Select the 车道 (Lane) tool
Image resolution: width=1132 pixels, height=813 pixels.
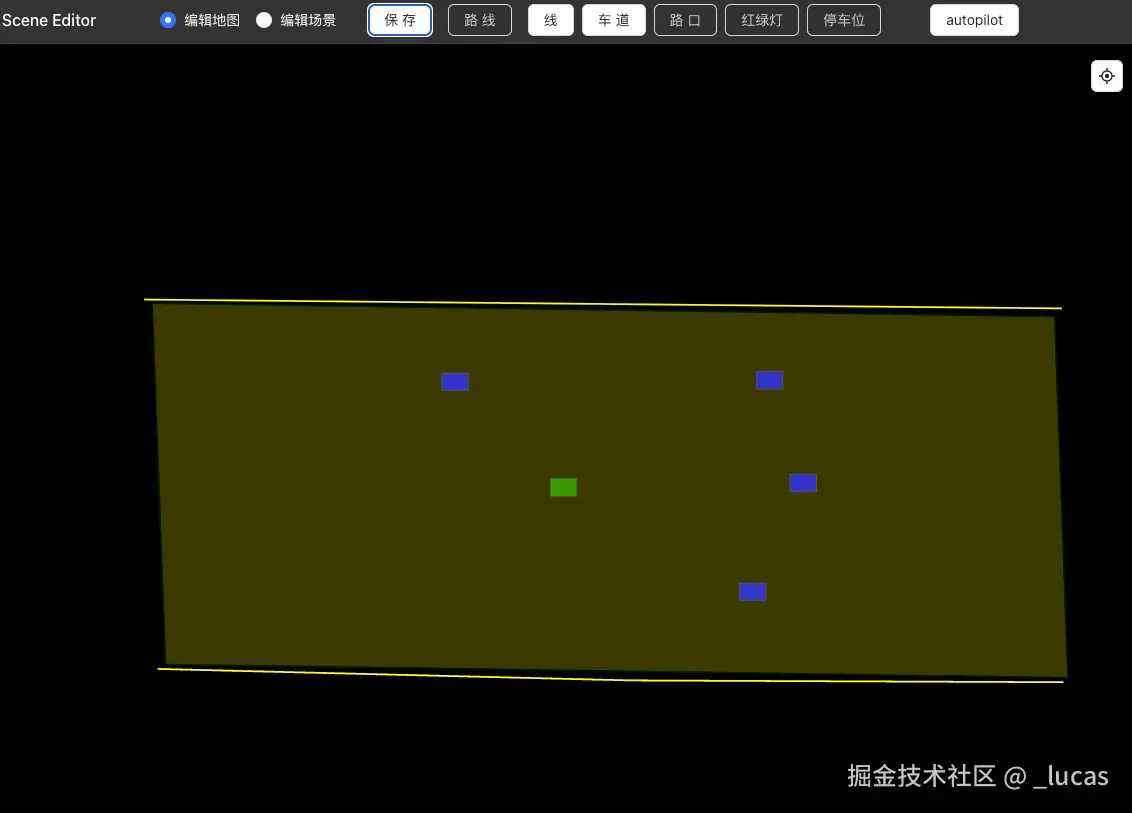613,20
